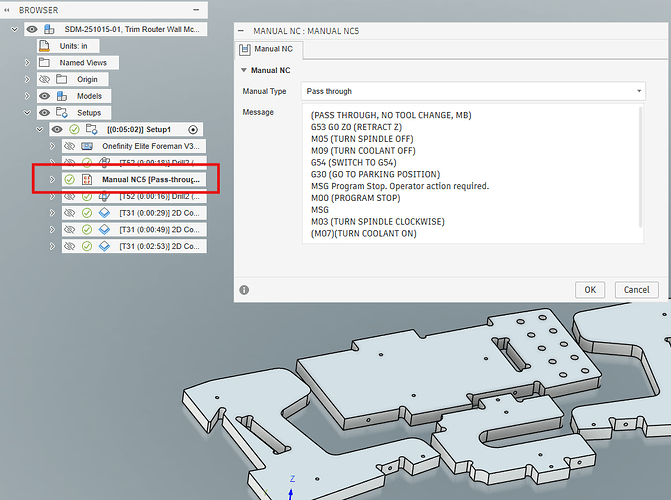Collapse the Manual NC section triangle
The image size is (671, 500).
[x=245, y=71]
